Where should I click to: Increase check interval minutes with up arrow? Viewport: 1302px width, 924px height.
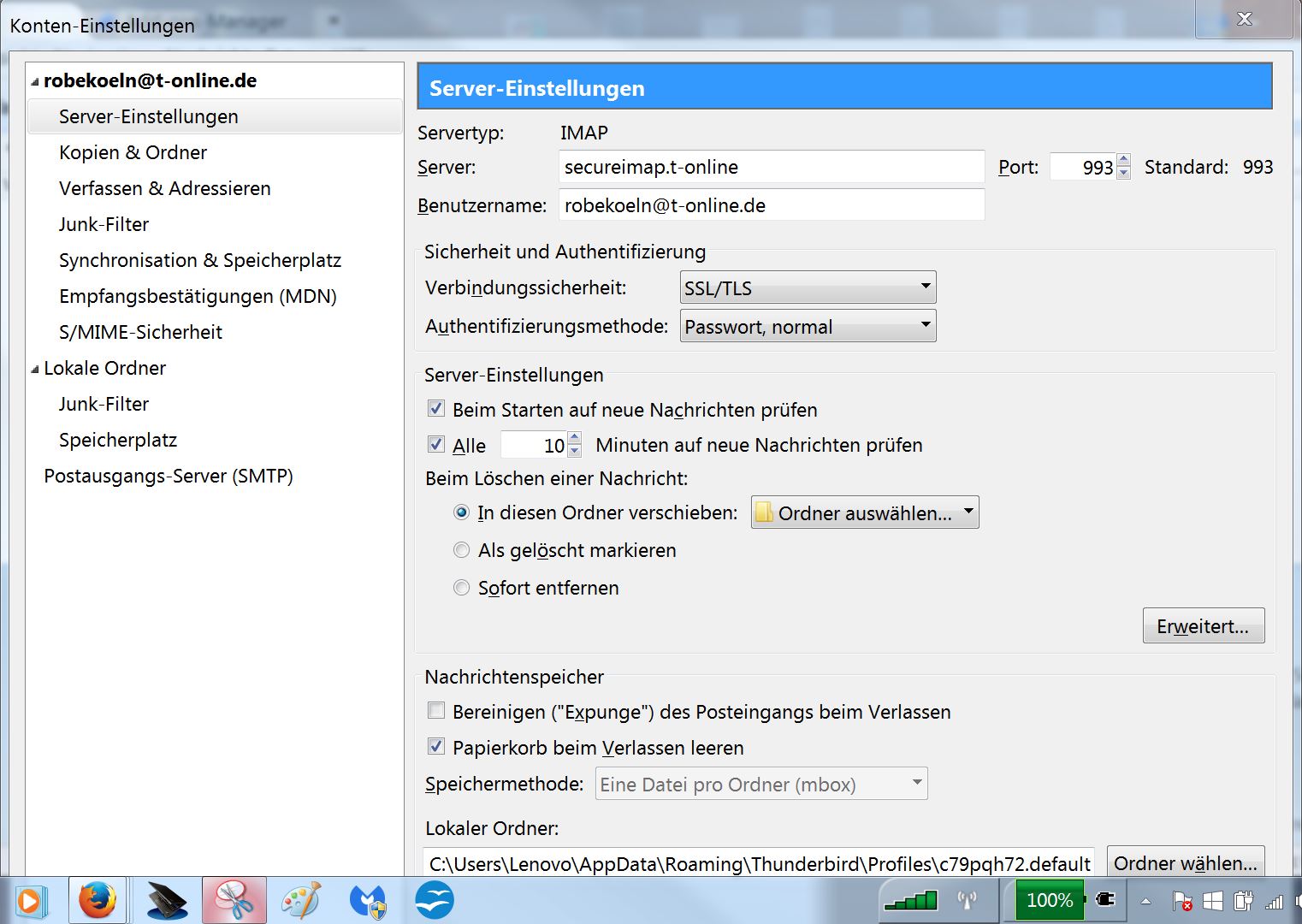pyautogui.click(x=575, y=438)
